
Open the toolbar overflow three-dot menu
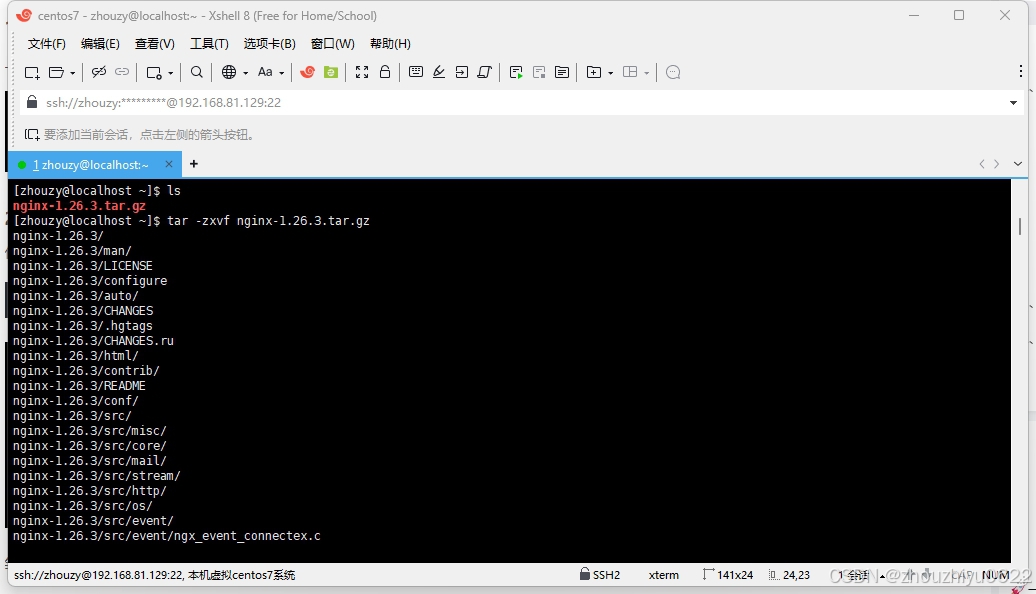[1021, 71]
